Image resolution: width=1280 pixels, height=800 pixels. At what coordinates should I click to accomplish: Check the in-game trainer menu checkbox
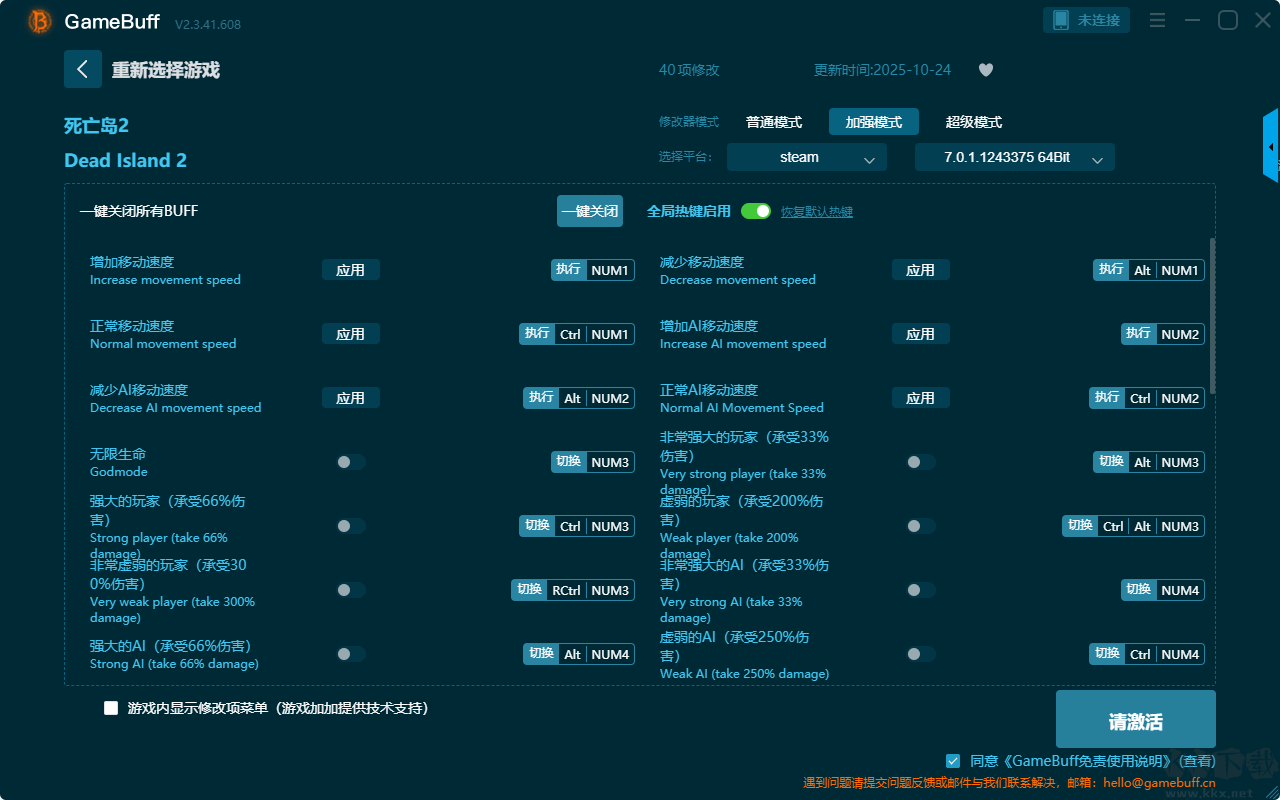pos(111,708)
